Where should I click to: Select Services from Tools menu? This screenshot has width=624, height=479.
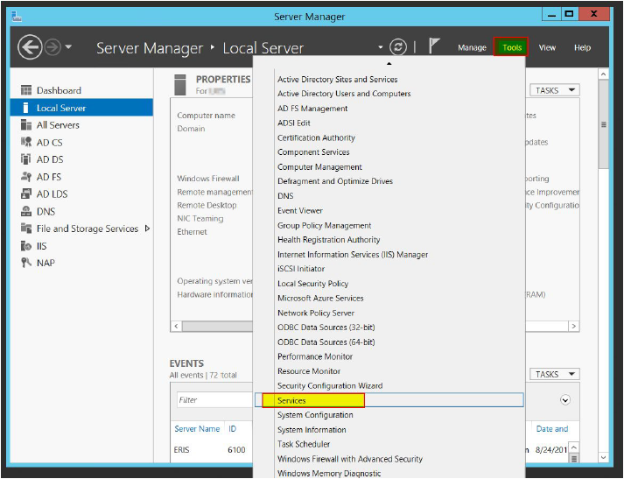pos(292,401)
